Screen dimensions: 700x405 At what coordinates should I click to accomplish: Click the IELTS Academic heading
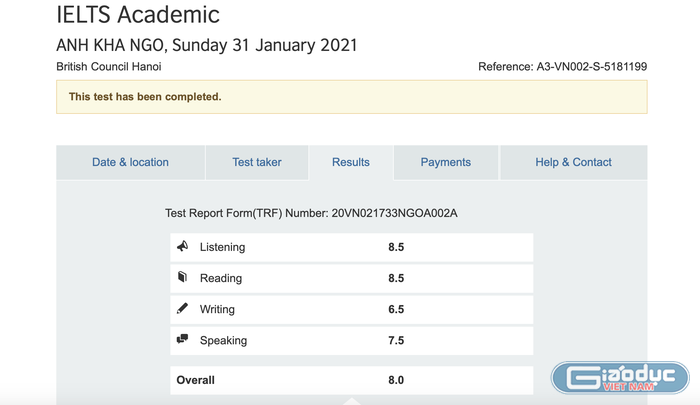138,14
